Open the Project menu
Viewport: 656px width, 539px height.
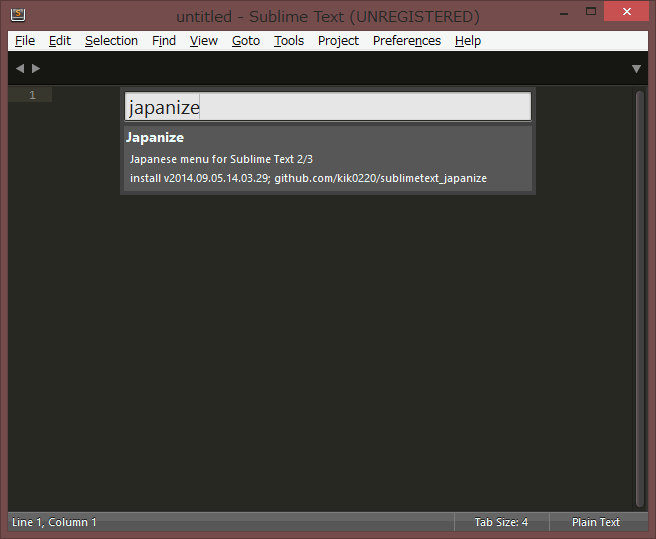pyautogui.click(x=338, y=41)
